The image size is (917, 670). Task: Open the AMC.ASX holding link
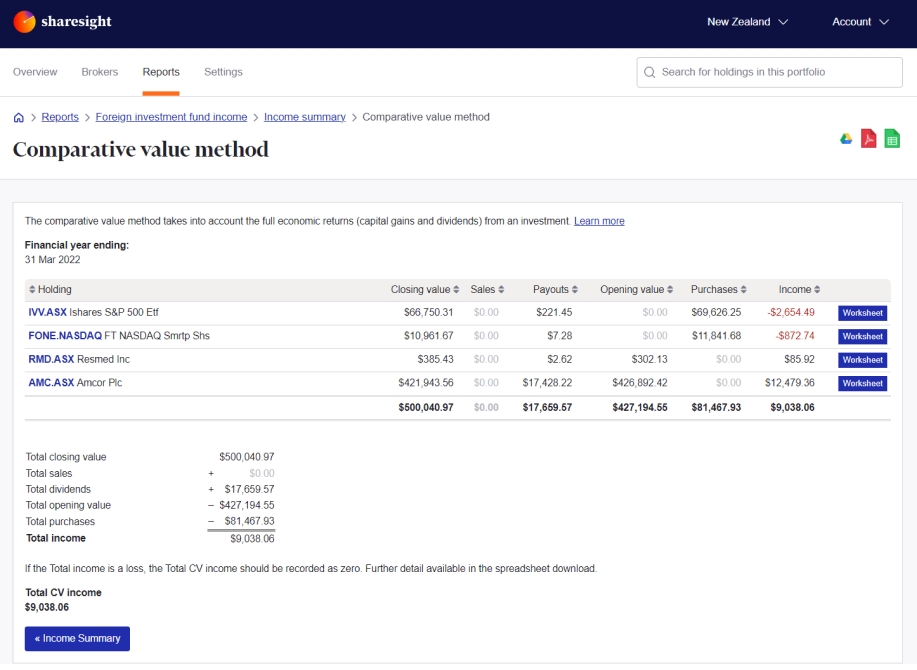[x=51, y=383]
